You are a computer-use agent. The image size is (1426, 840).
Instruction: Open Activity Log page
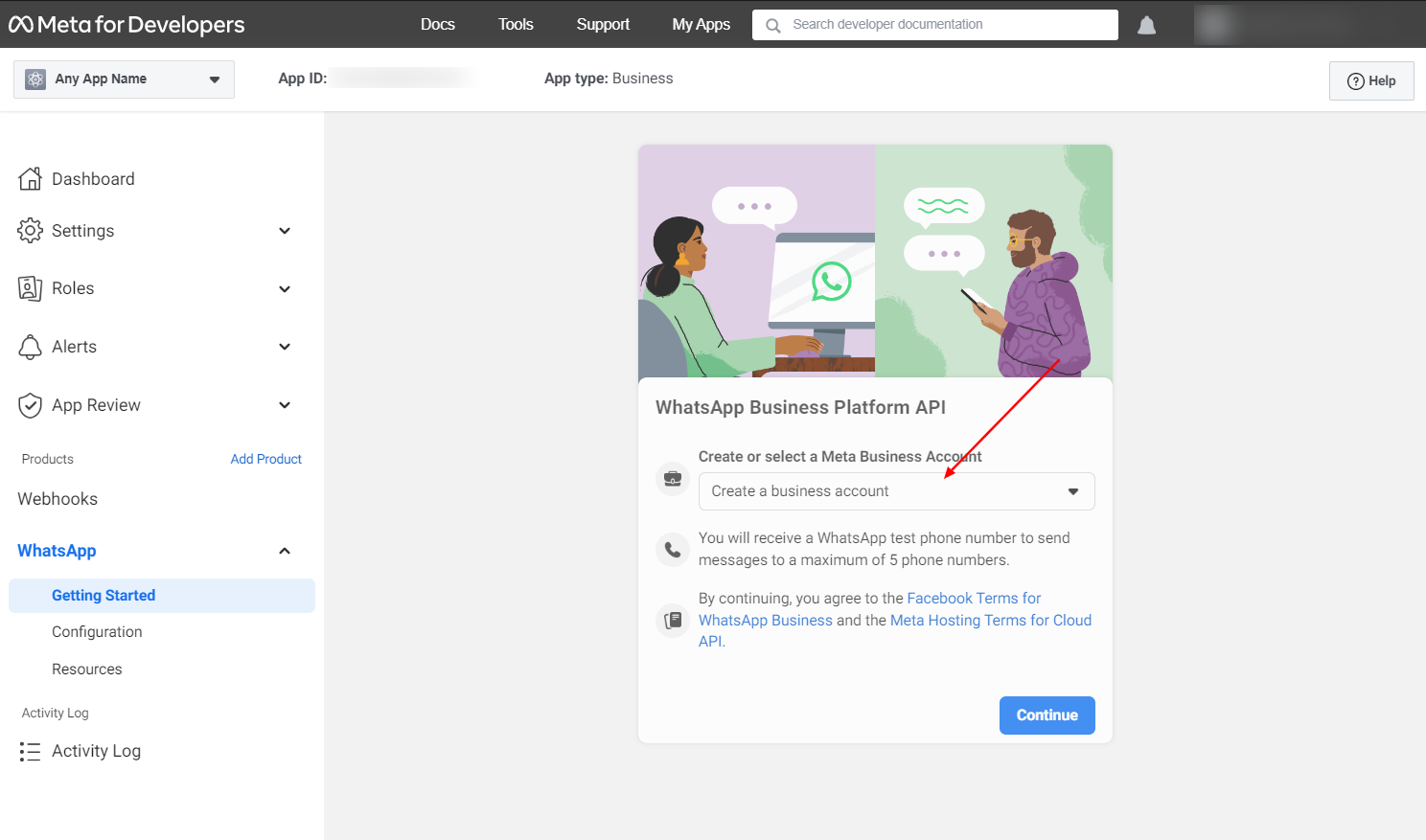click(96, 751)
